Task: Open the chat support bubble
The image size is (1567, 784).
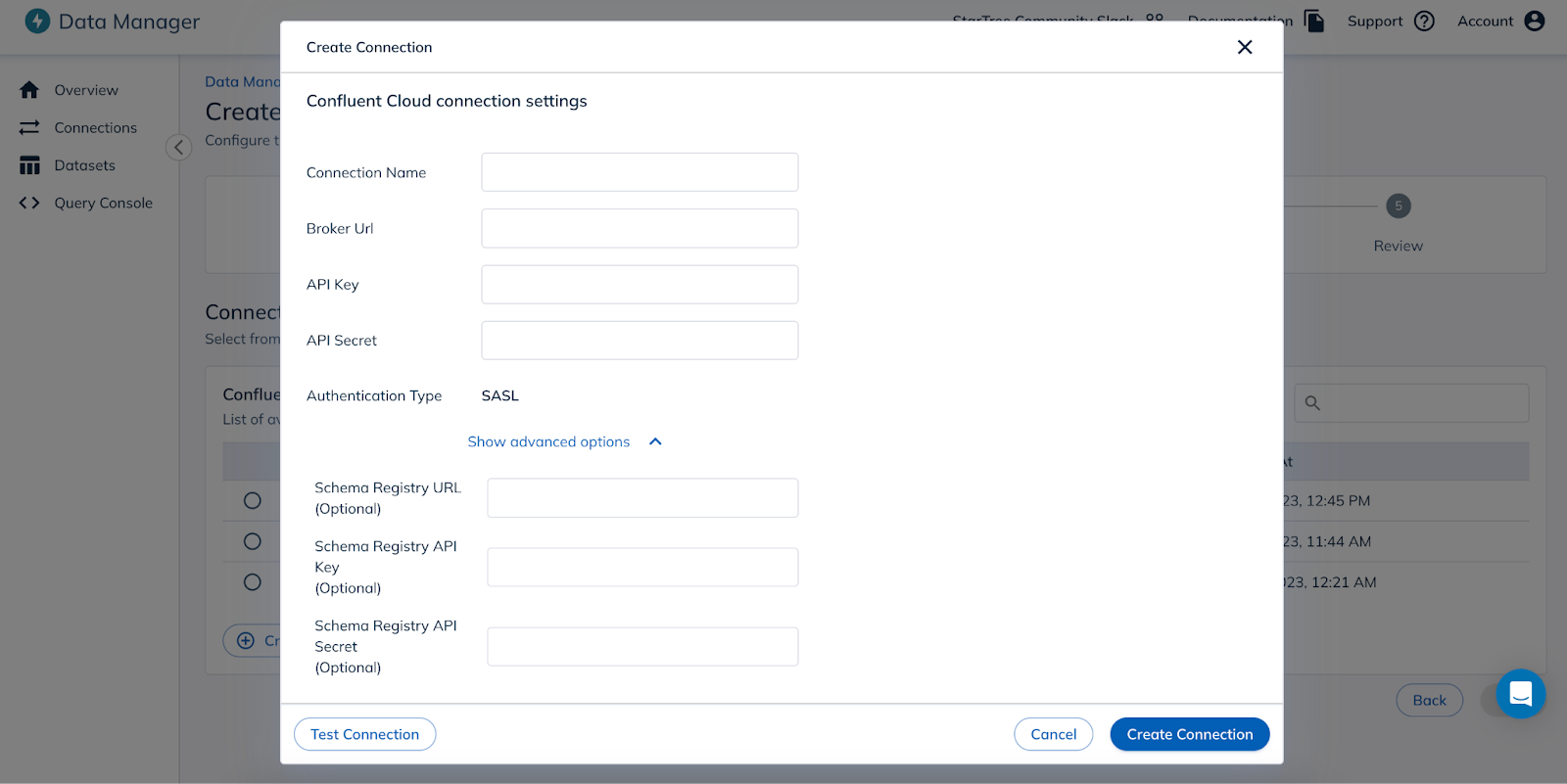Action: 1521,694
